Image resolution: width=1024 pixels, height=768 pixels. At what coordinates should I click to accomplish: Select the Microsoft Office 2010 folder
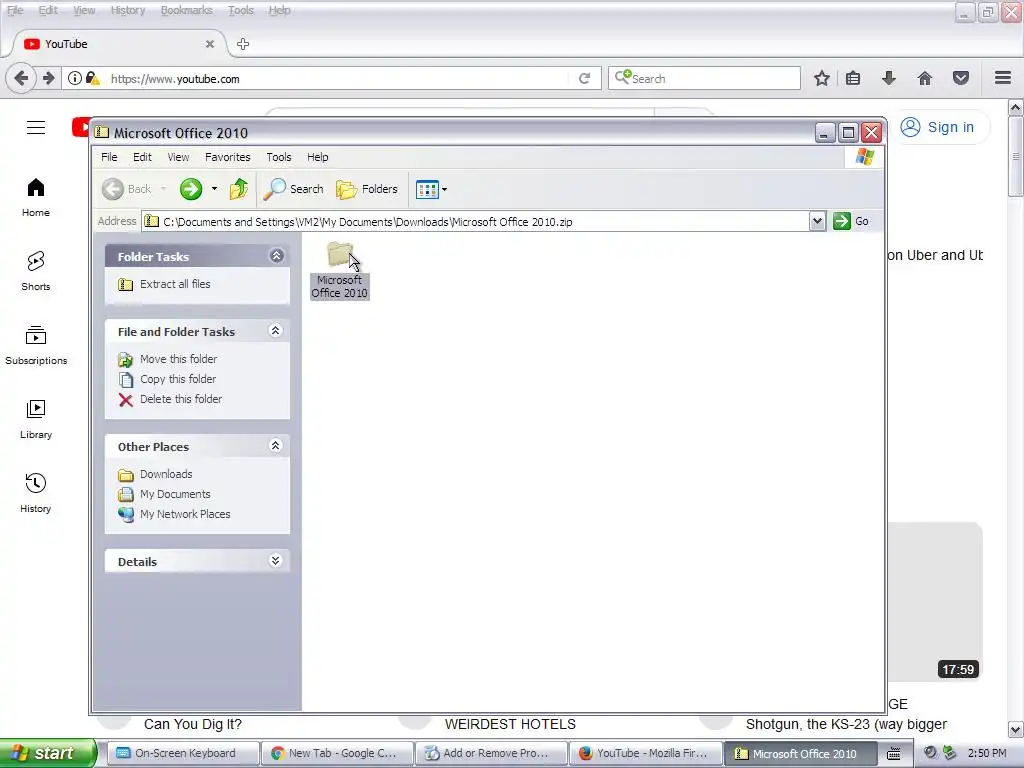[340, 270]
